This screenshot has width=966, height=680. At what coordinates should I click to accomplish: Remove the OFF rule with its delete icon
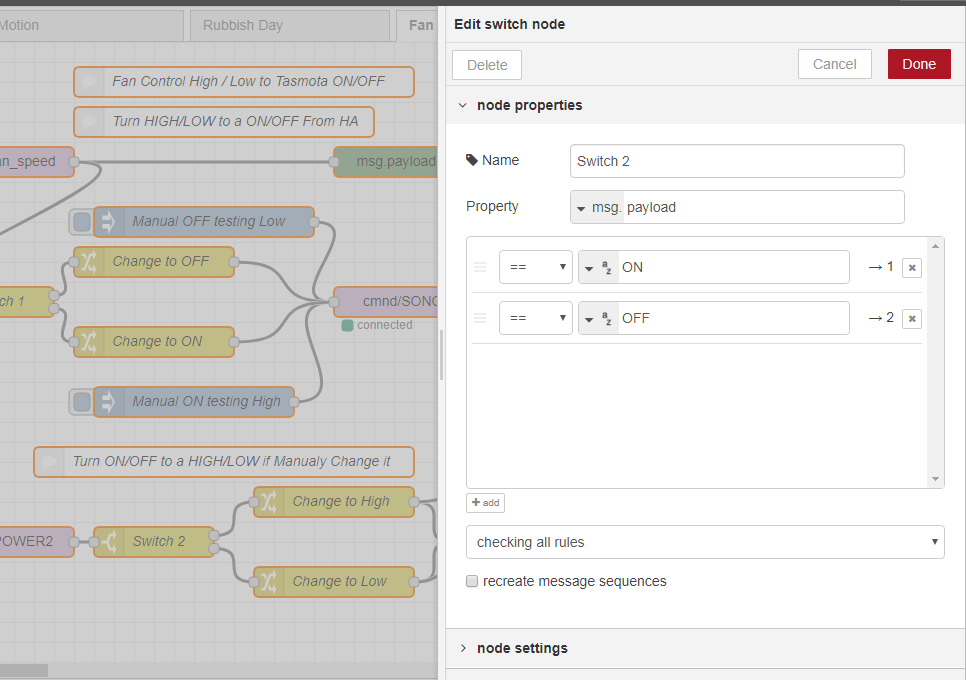[911, 318]
